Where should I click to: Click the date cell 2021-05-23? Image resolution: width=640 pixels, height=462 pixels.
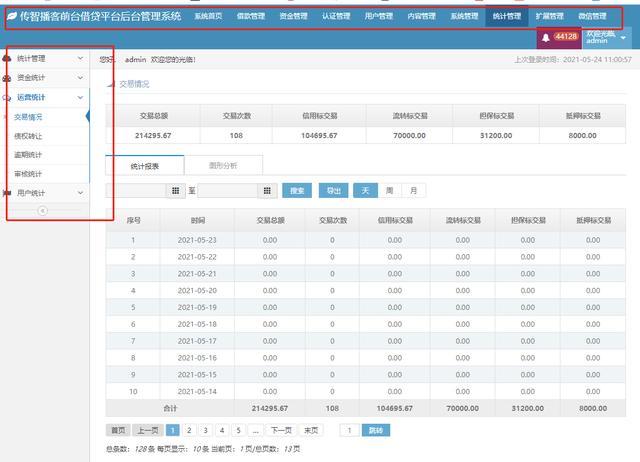pyautogui.click(x=197, y=240)
